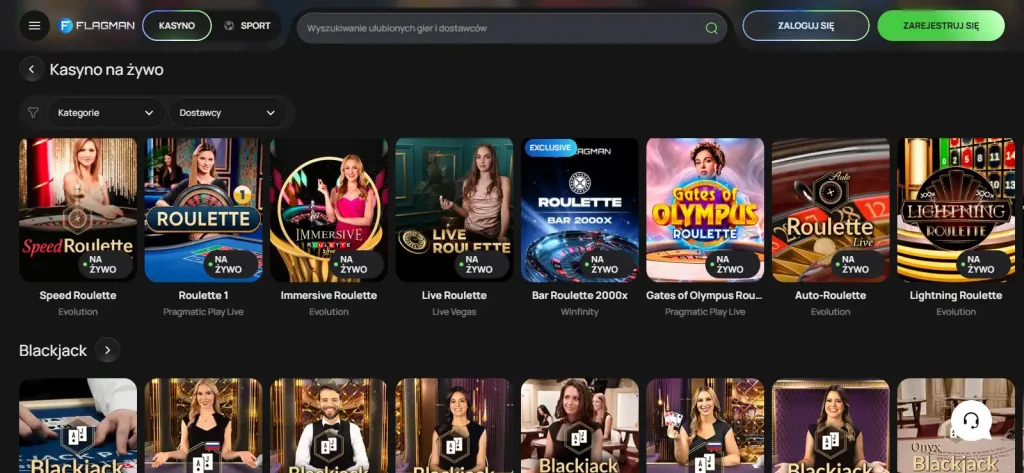
Task: Open the Blackjack thumbnail with male dealer
Action: (x=328, y=425)
